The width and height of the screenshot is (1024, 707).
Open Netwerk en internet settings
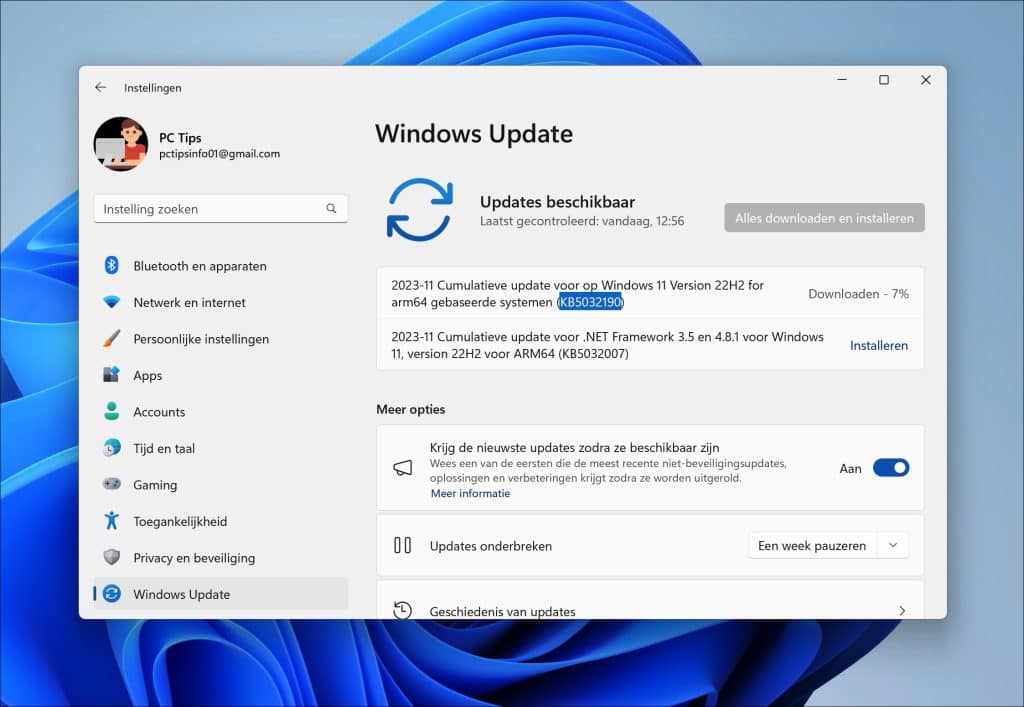[221, 302]
